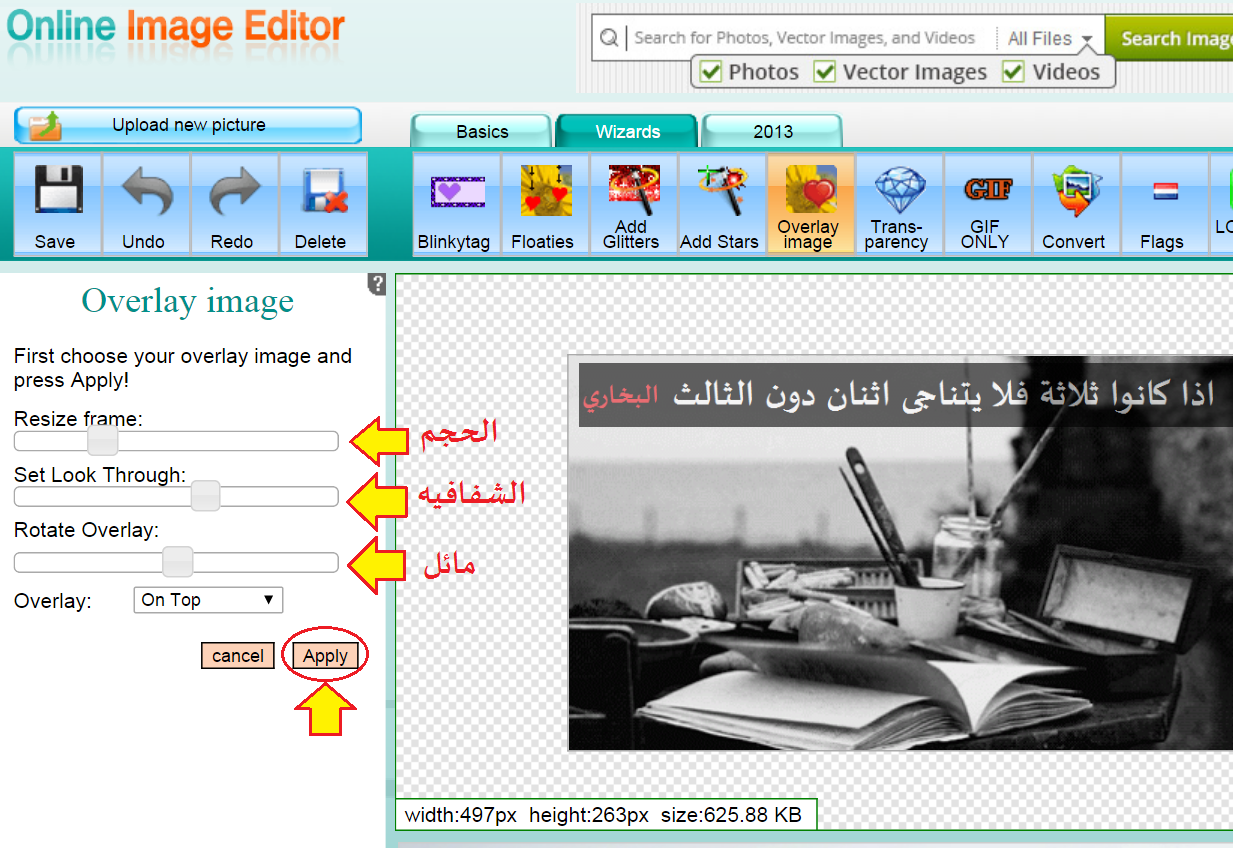Apply the overlay image

(x=324, y=655)
